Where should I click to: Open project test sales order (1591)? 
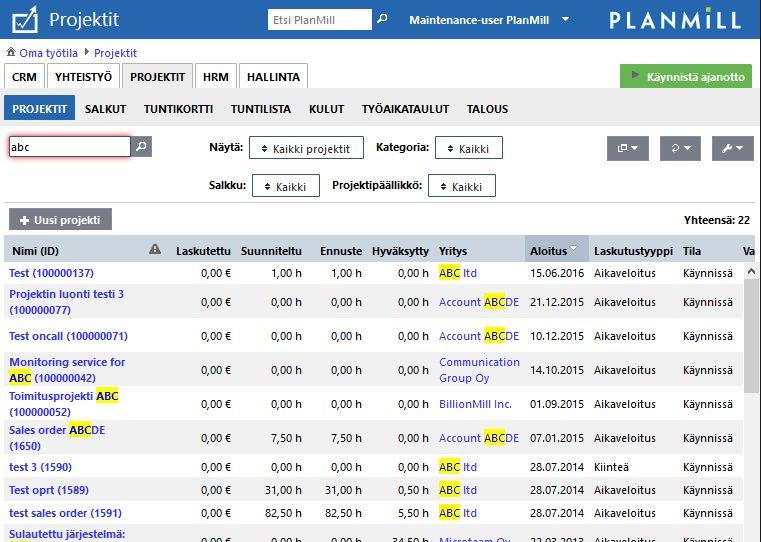(x=66, y=512)
